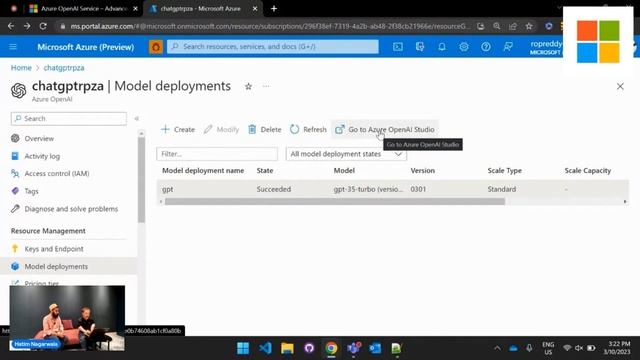Reload the browser page

(43, 26)
